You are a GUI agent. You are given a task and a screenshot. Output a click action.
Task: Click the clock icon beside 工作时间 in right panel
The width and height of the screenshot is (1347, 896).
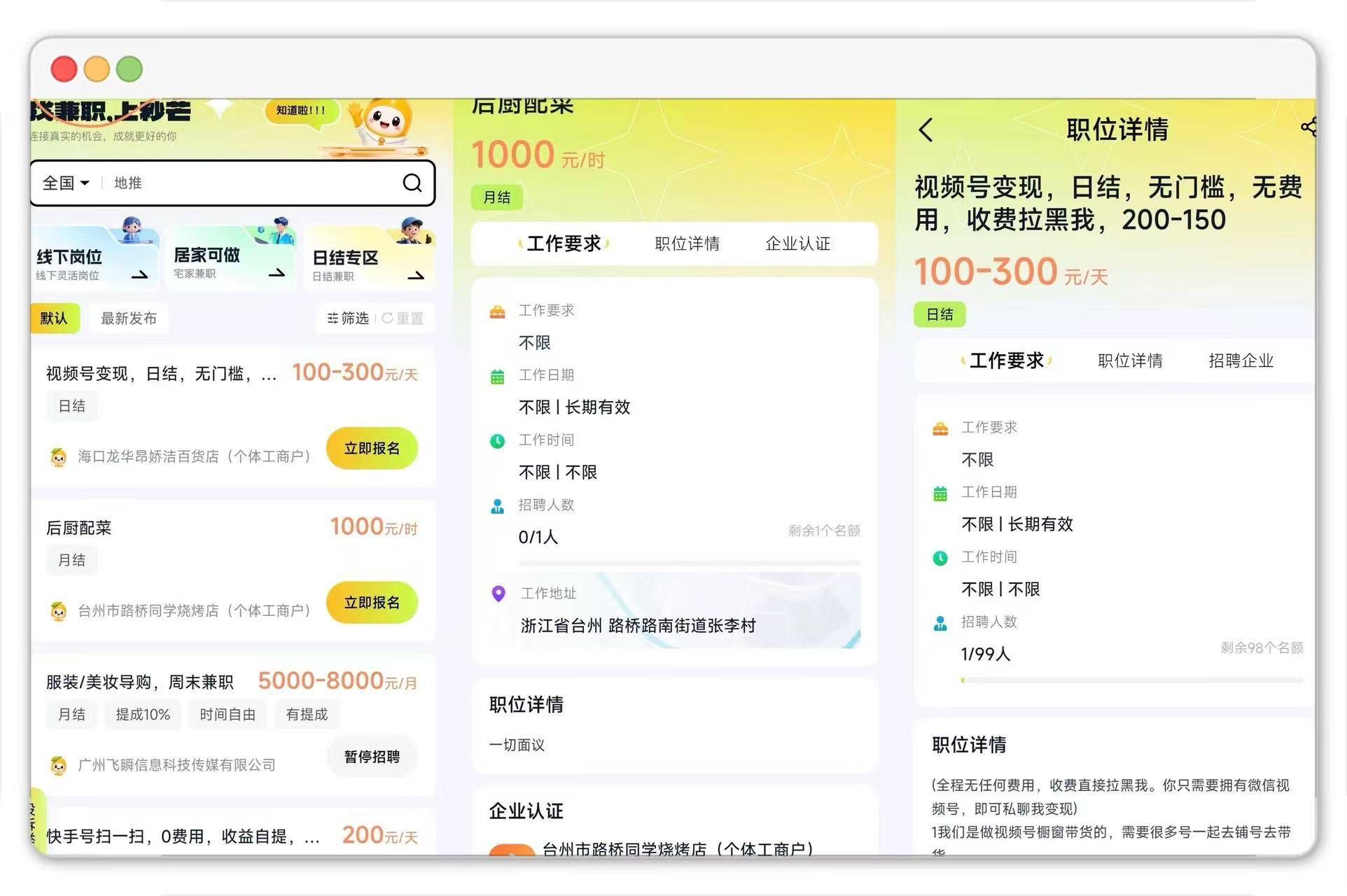click(x=940, y=558)
